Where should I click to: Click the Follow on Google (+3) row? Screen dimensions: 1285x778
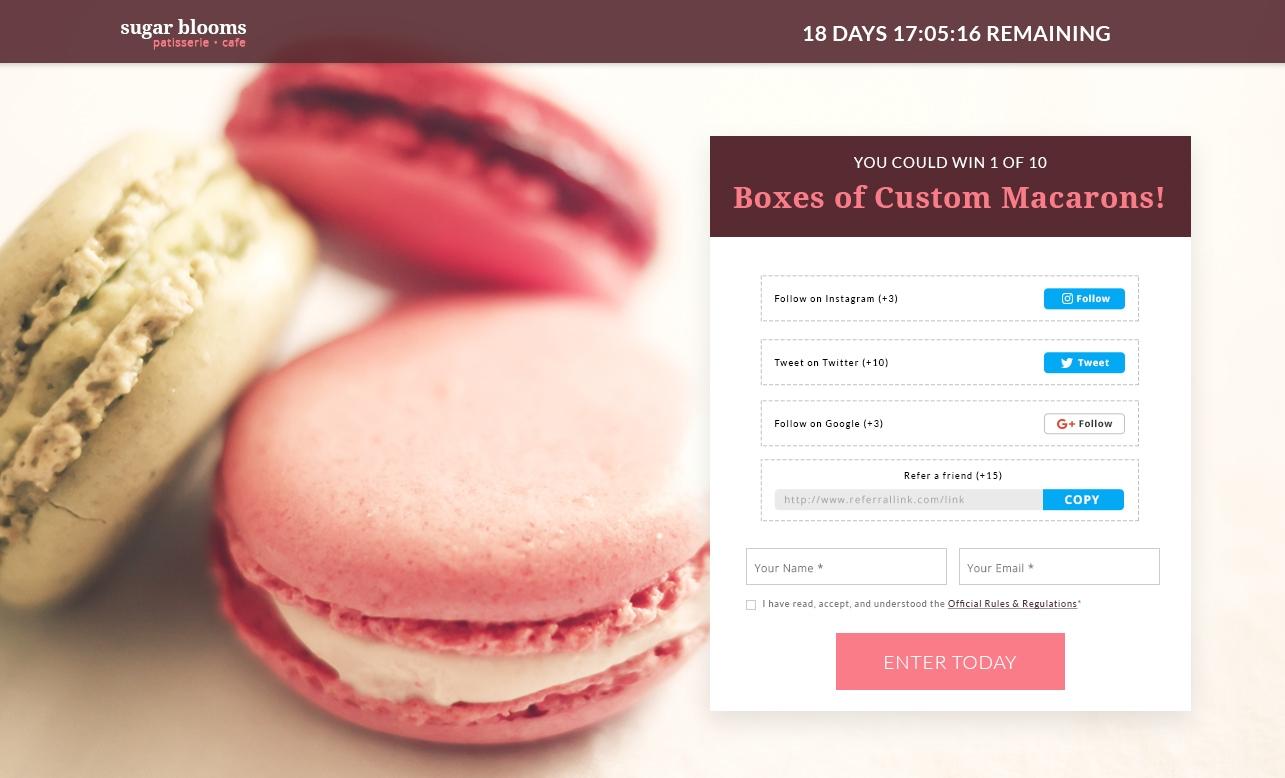pyautogui.click(x=950, y=423)
